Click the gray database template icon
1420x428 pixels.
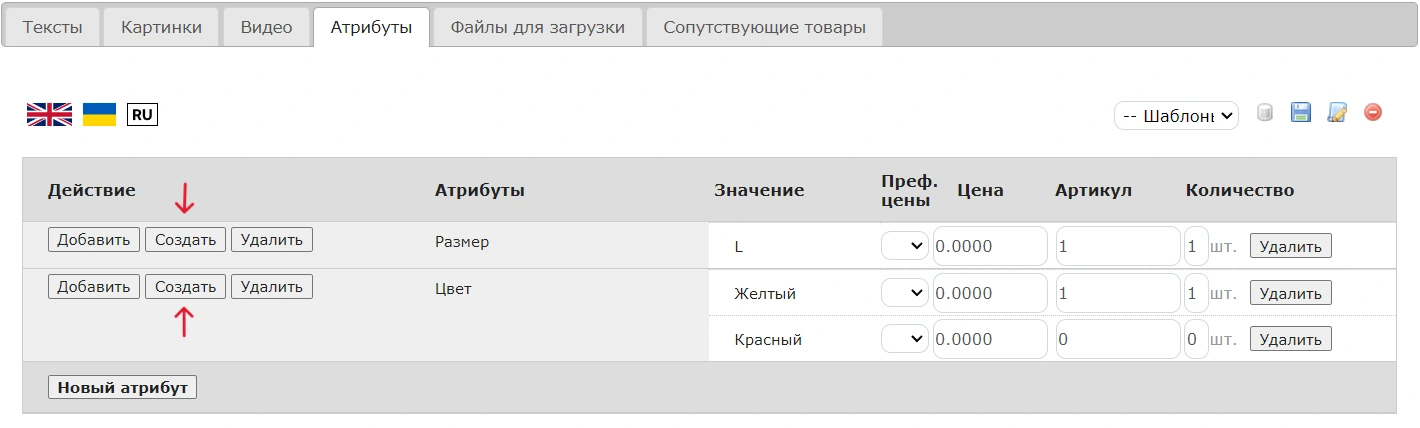(x=1265, y=113)
